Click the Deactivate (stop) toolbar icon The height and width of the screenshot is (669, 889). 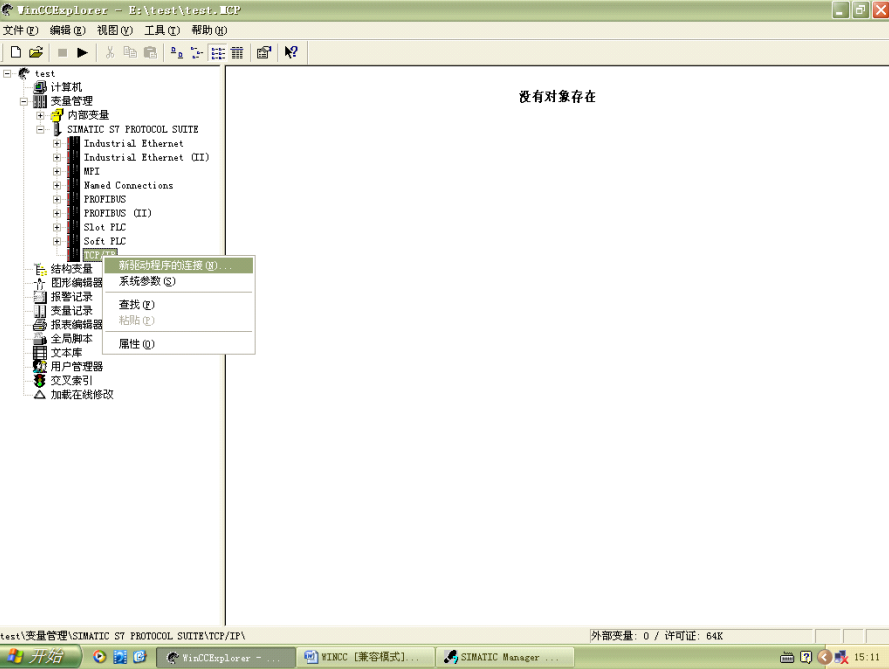(62, 53)
